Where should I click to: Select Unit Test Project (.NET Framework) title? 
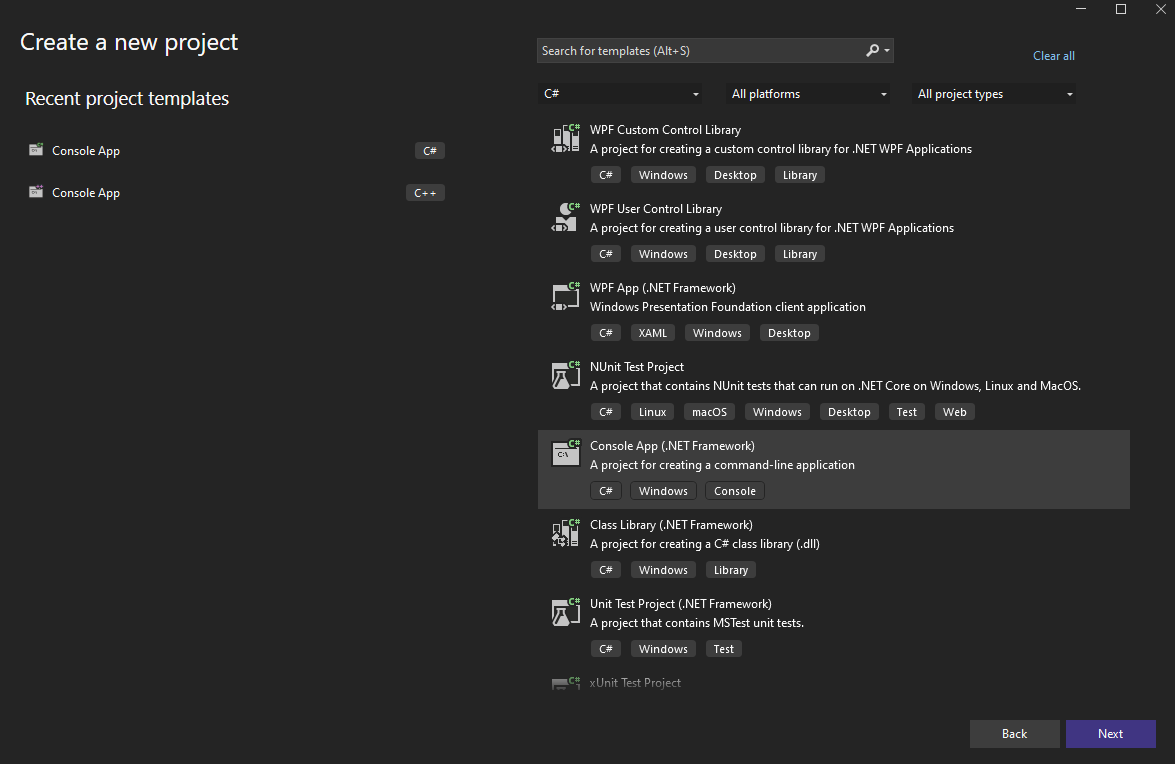(680, 604)
